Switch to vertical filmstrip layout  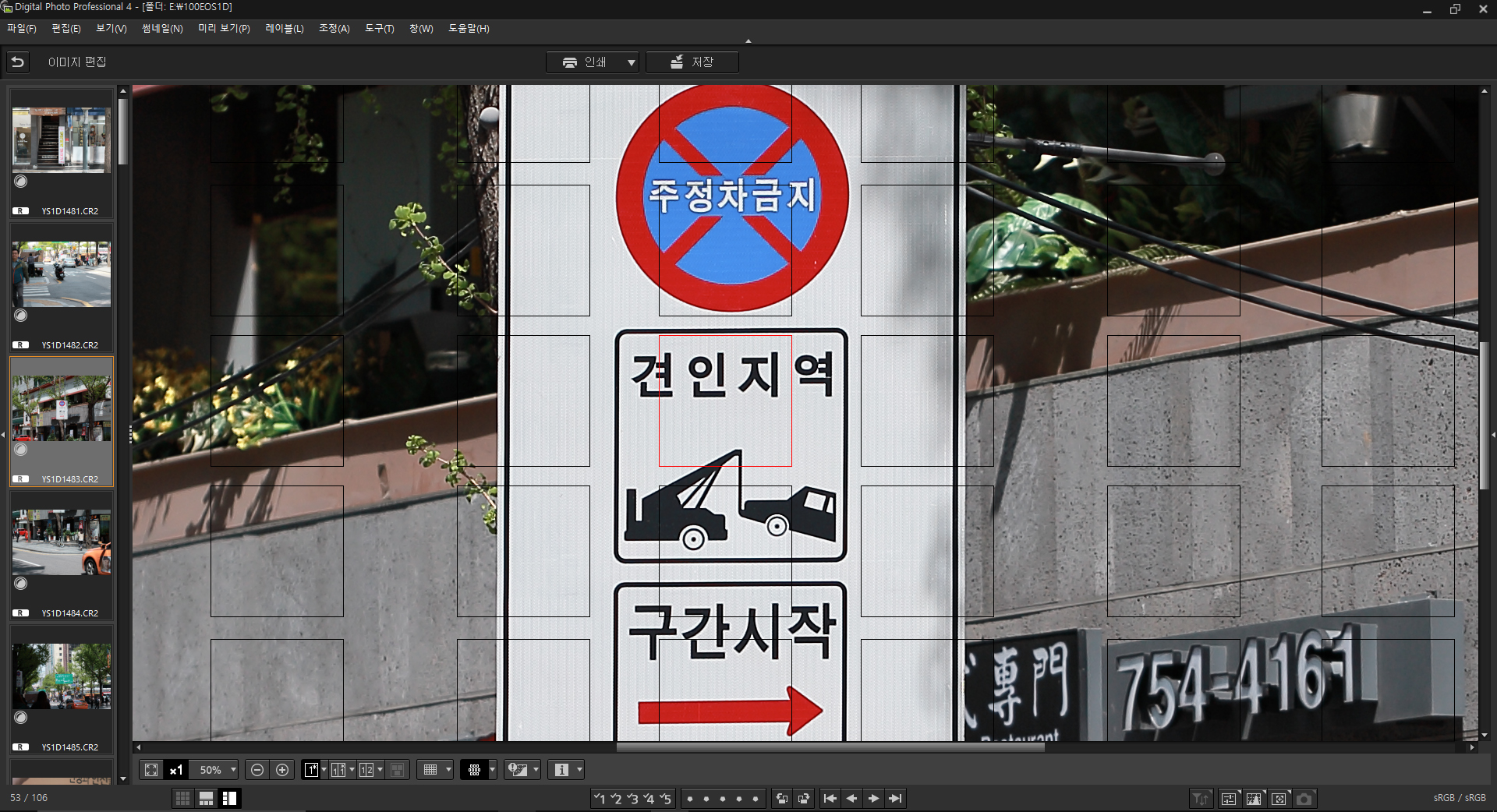(x=229, y=798)
